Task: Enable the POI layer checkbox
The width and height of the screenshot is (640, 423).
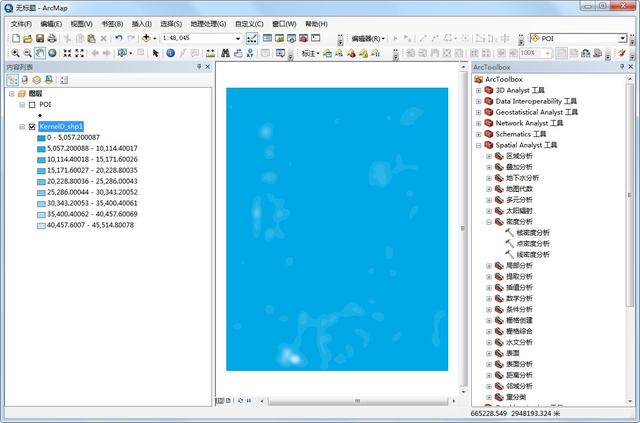Action: 32,104
